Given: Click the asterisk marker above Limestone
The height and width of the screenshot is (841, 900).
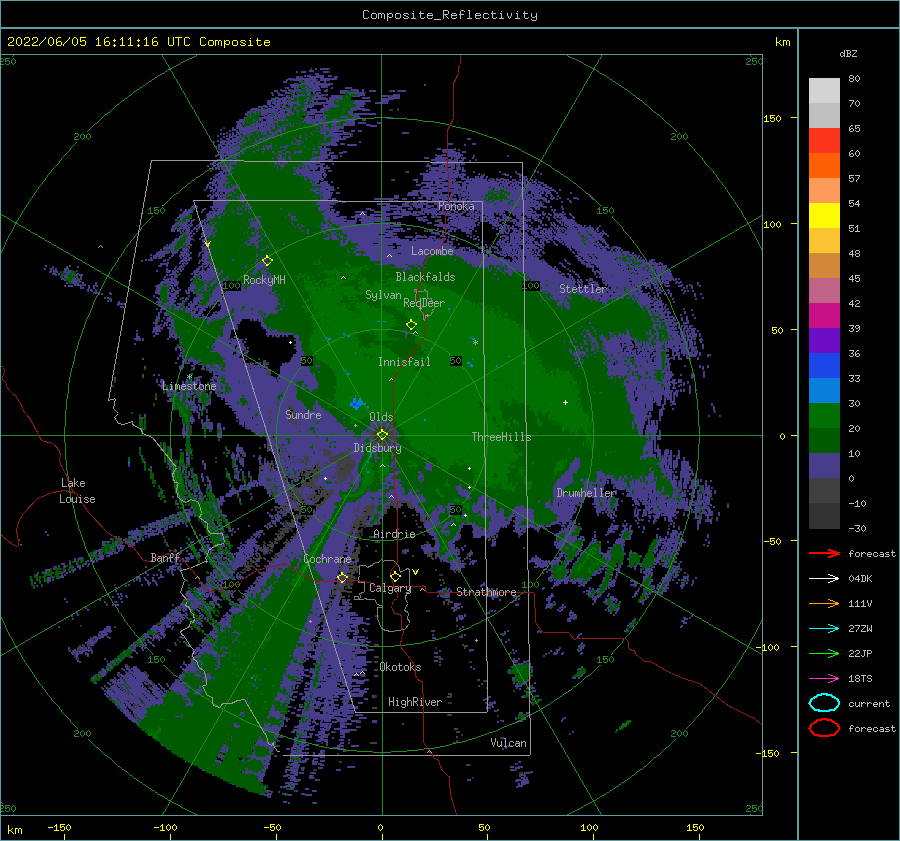Looking at the screenshot, I should (189, 377).
